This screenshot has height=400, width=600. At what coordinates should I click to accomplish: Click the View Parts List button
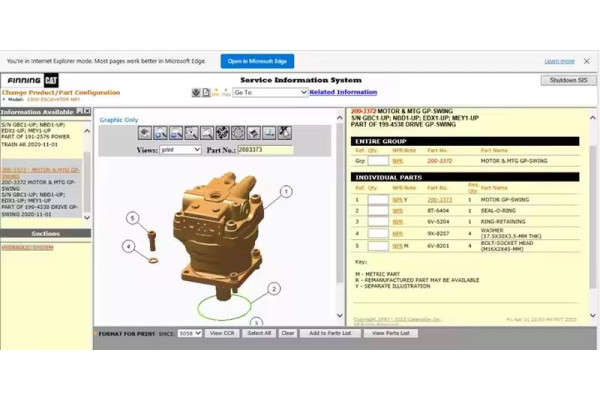coord(390,333)
